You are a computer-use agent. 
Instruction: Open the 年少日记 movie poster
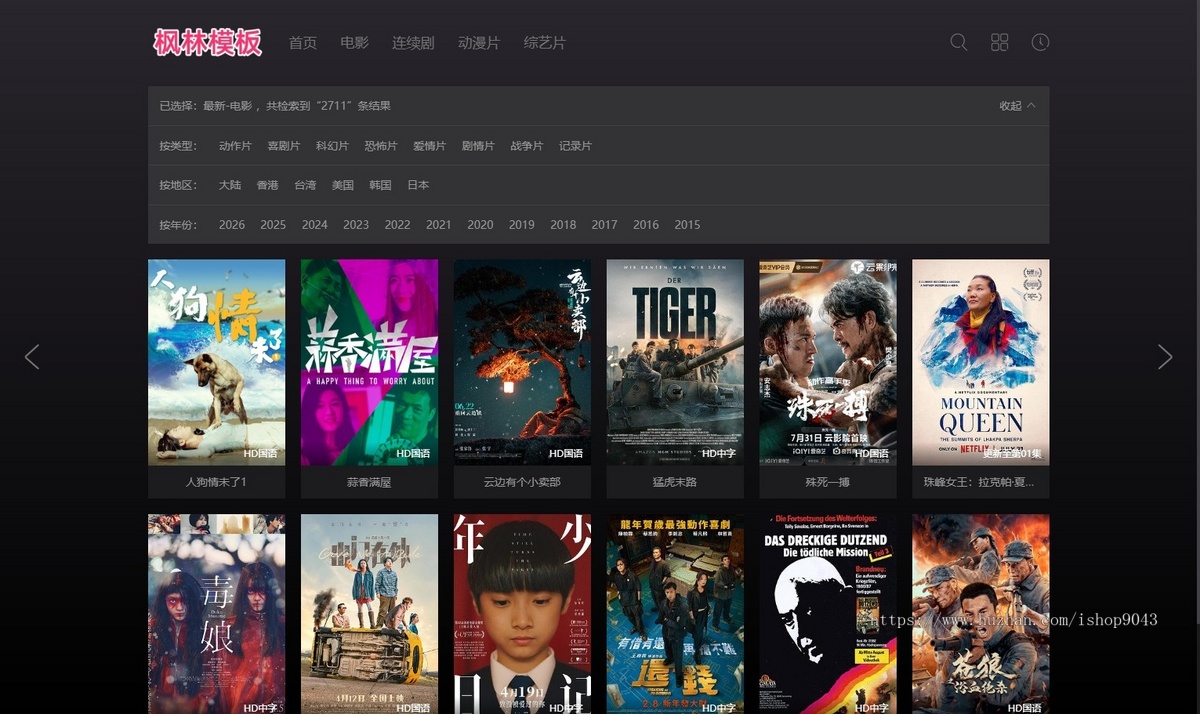click(522, 614)
